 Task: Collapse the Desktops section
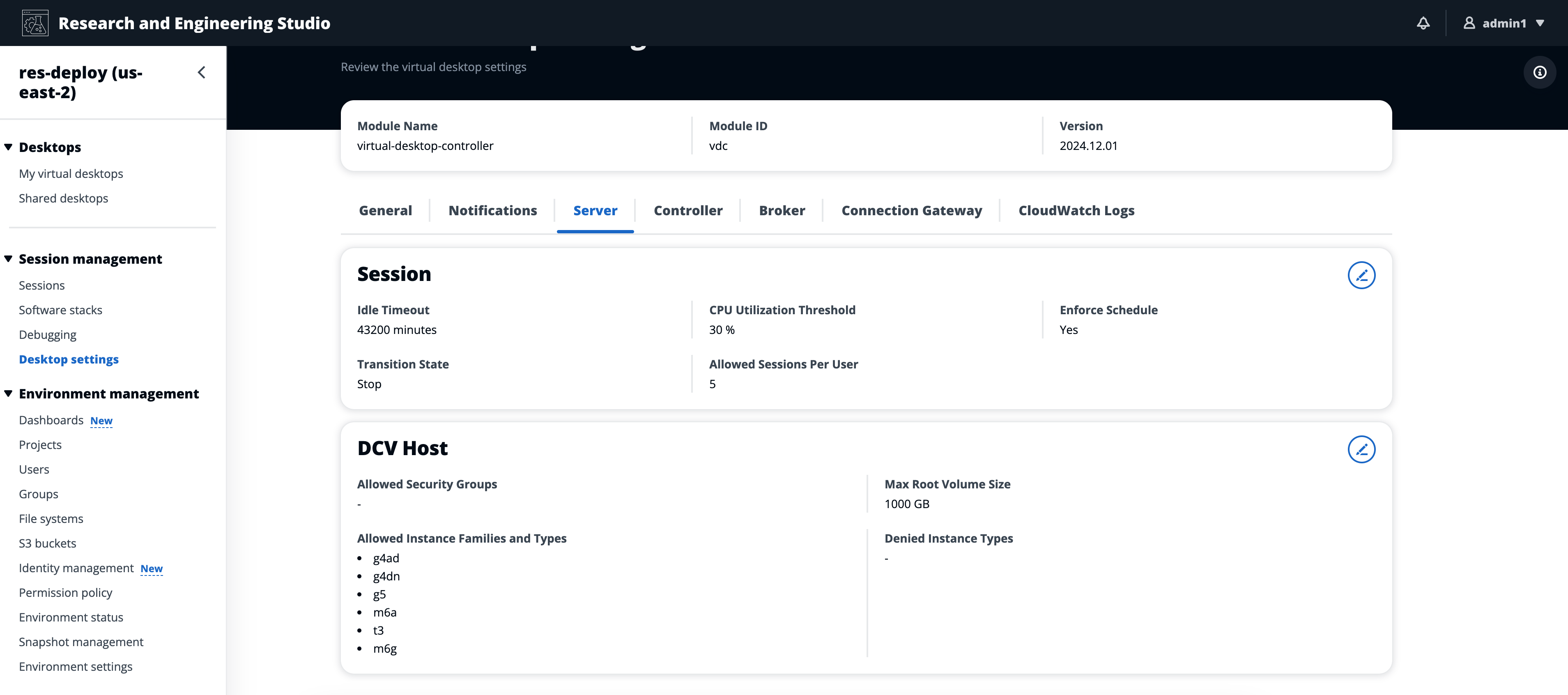point(8,147)
